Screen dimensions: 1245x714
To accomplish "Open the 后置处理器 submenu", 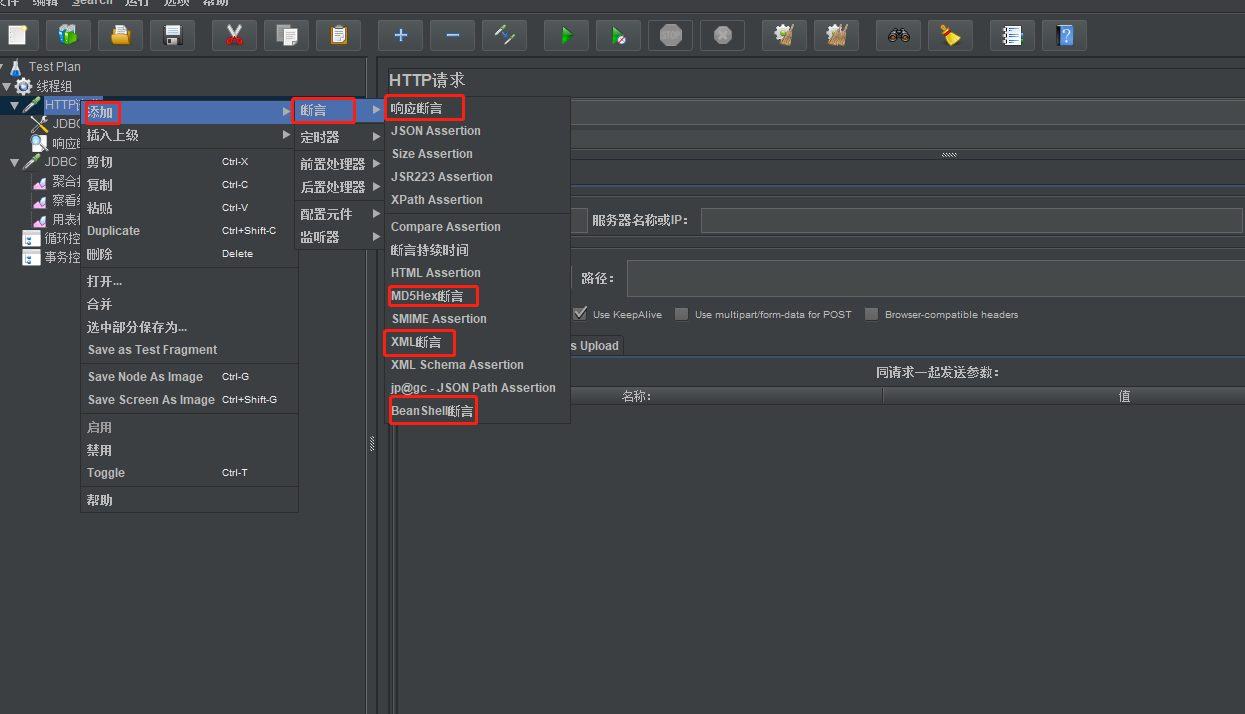I will (340, 187).
